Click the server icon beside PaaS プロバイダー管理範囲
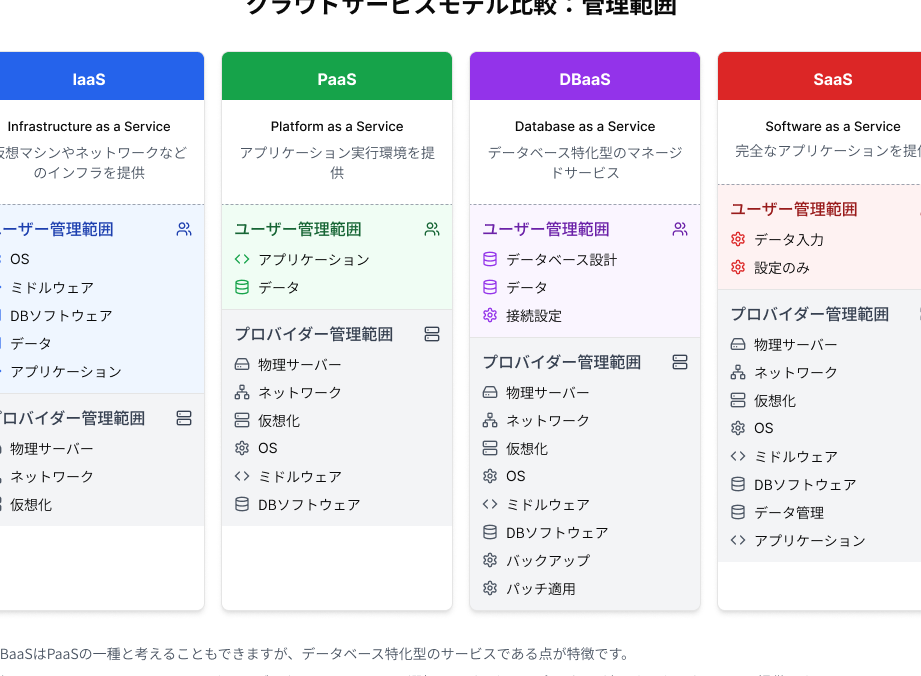This screenshot has width=921, height=676. [x=432, y=334]
